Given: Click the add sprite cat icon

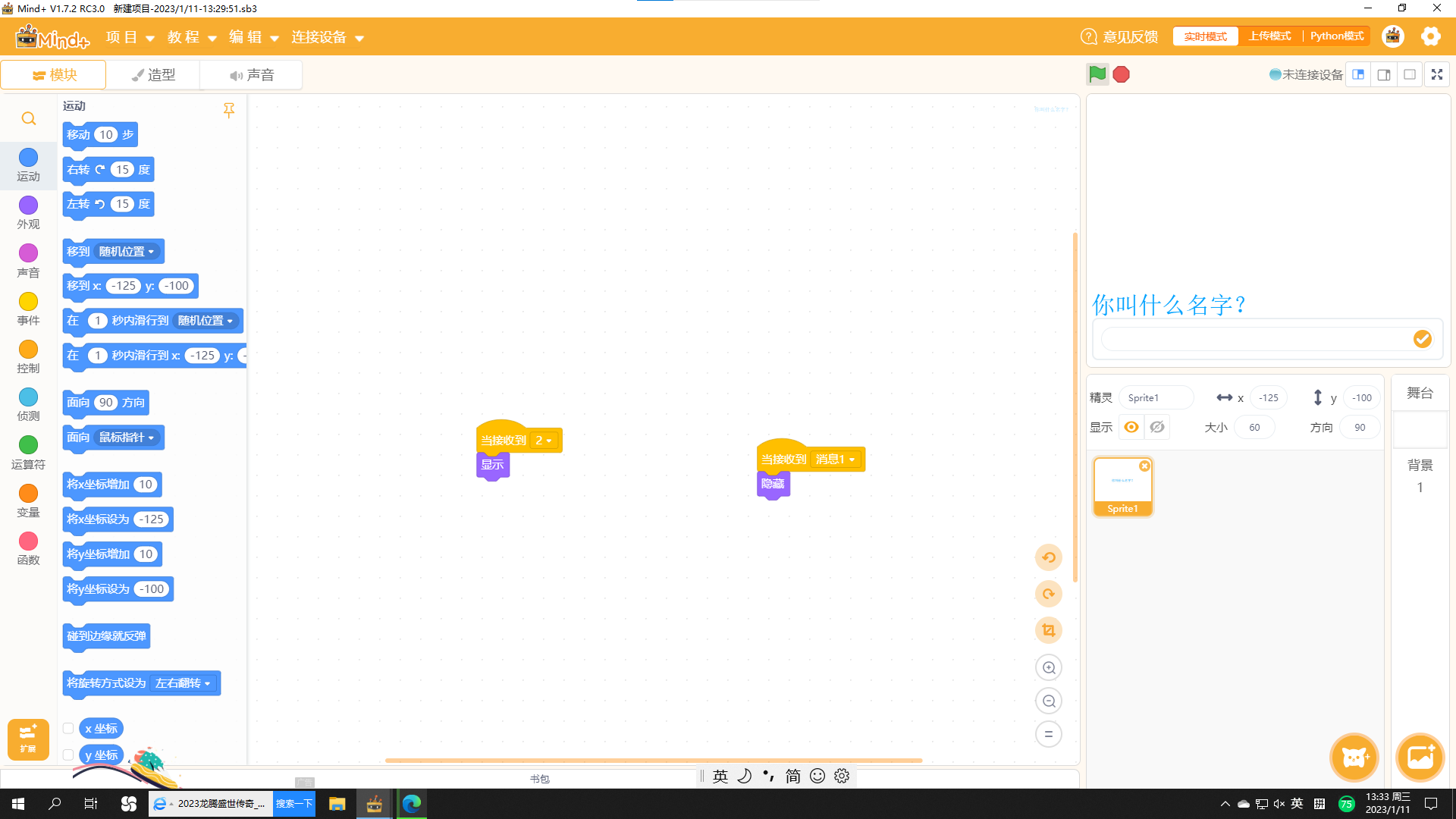Looking at the screenshot, I should [x=1354, y=757].
